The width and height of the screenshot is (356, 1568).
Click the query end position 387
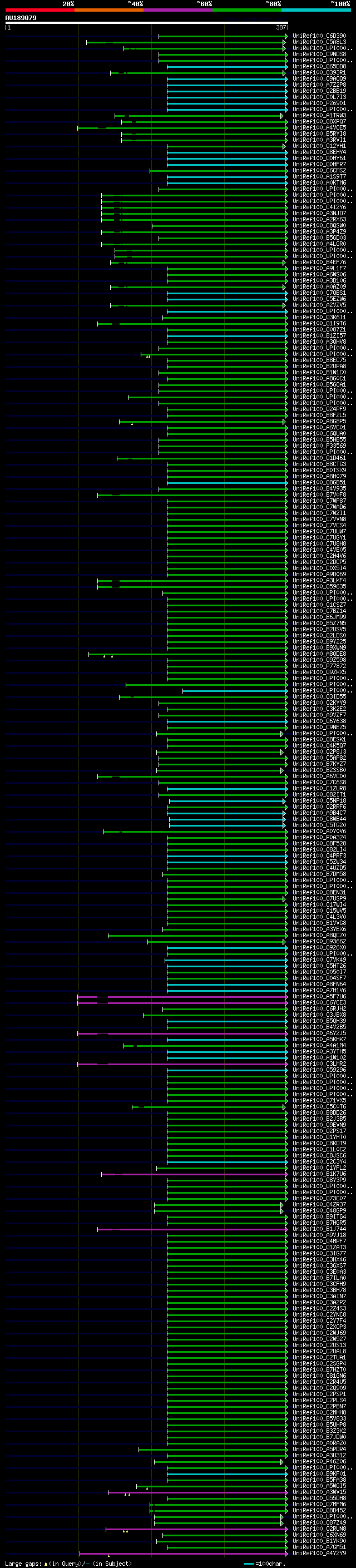pos(281,27)
